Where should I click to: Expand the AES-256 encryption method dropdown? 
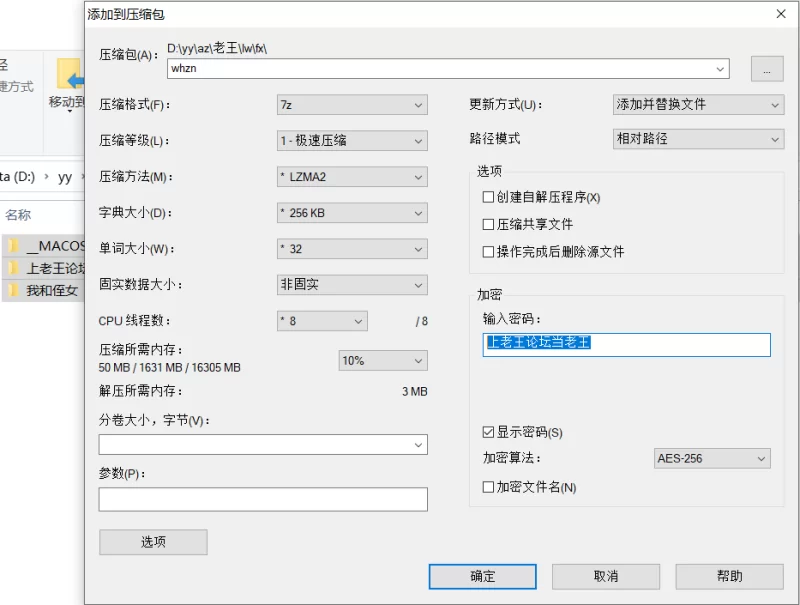(x=712, y=459)
